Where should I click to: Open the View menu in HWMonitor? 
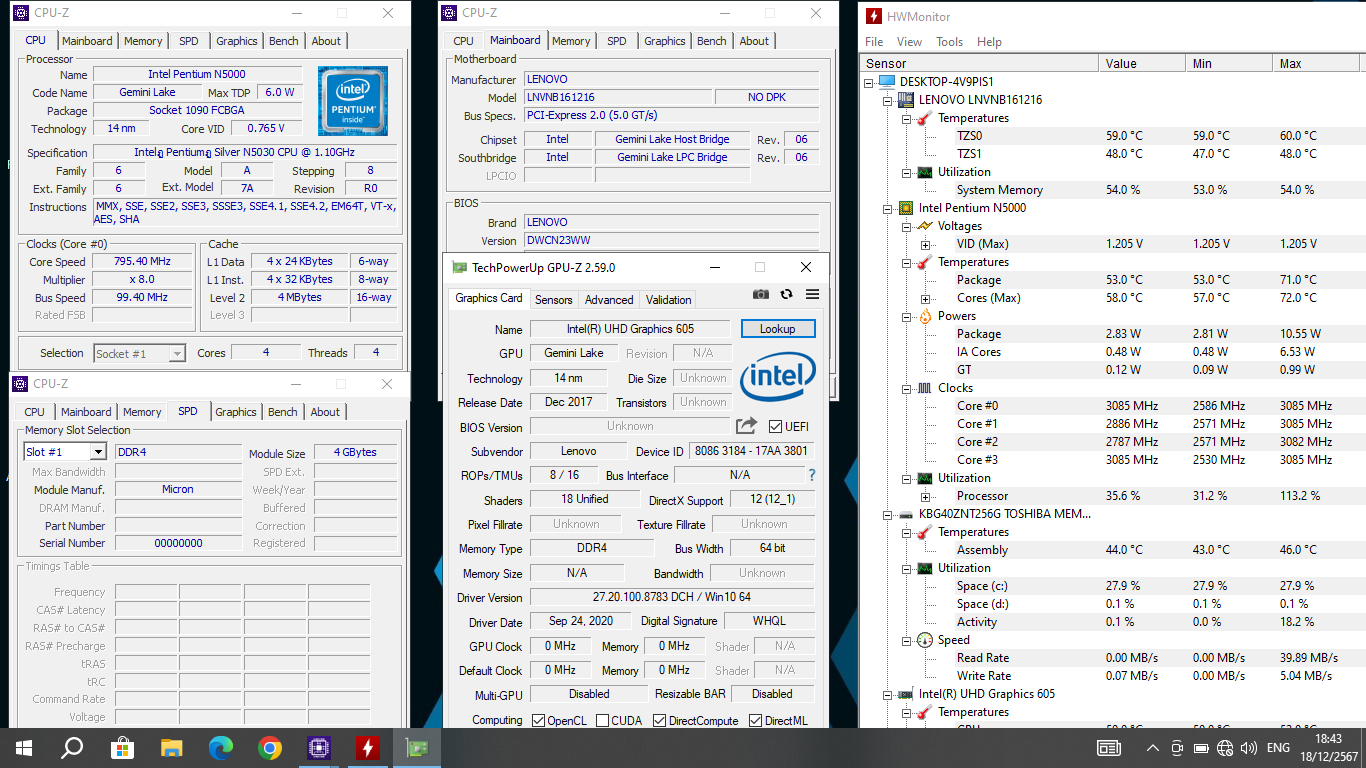[909, 42]
